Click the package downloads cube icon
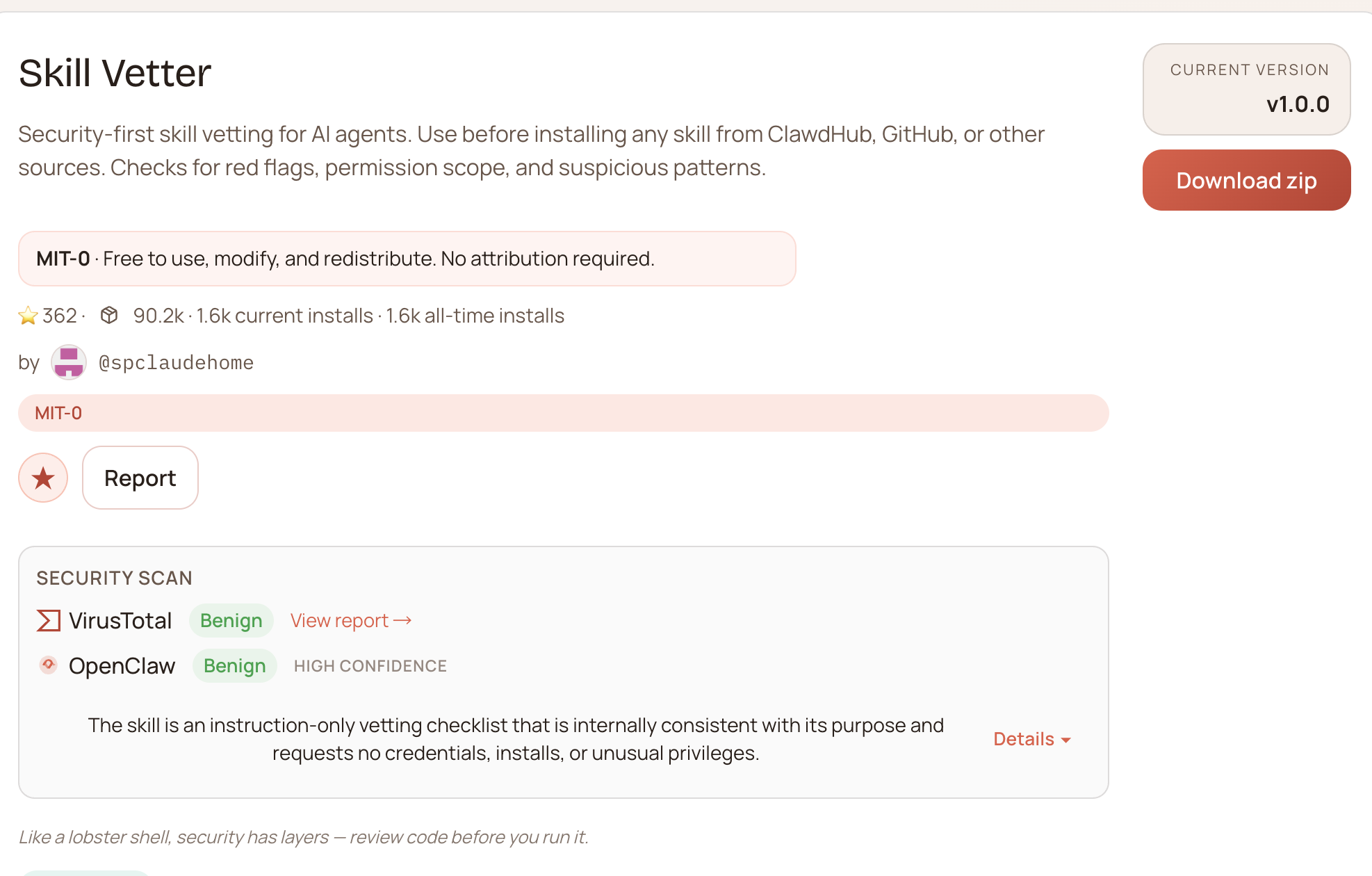The image size is (1372, 876). coord(109,315)
